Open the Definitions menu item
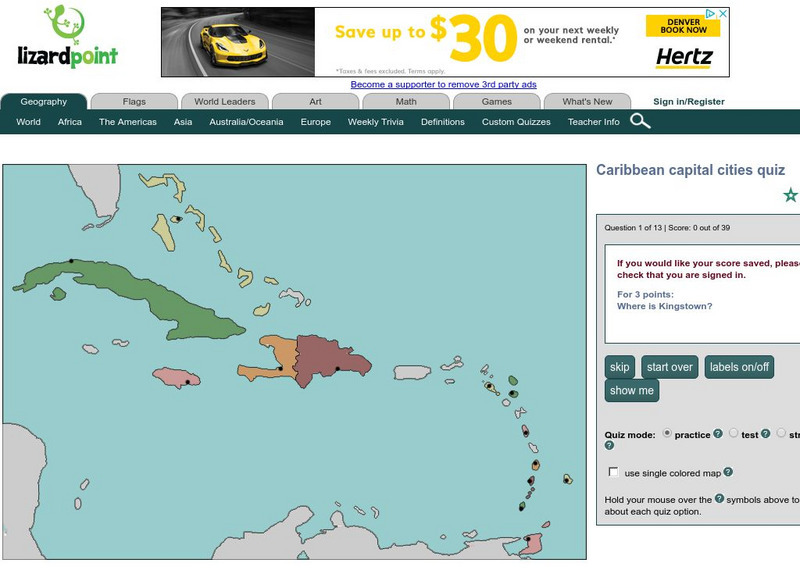This screenshot has height=588, width=800. pyautogui.click(x=443, y=122)
